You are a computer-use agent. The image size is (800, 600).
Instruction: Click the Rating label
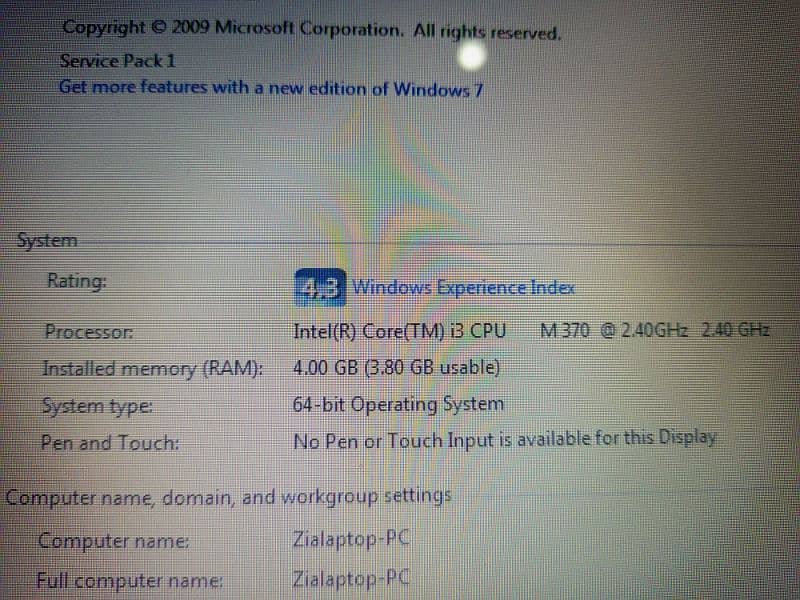(x=77, y=281)
